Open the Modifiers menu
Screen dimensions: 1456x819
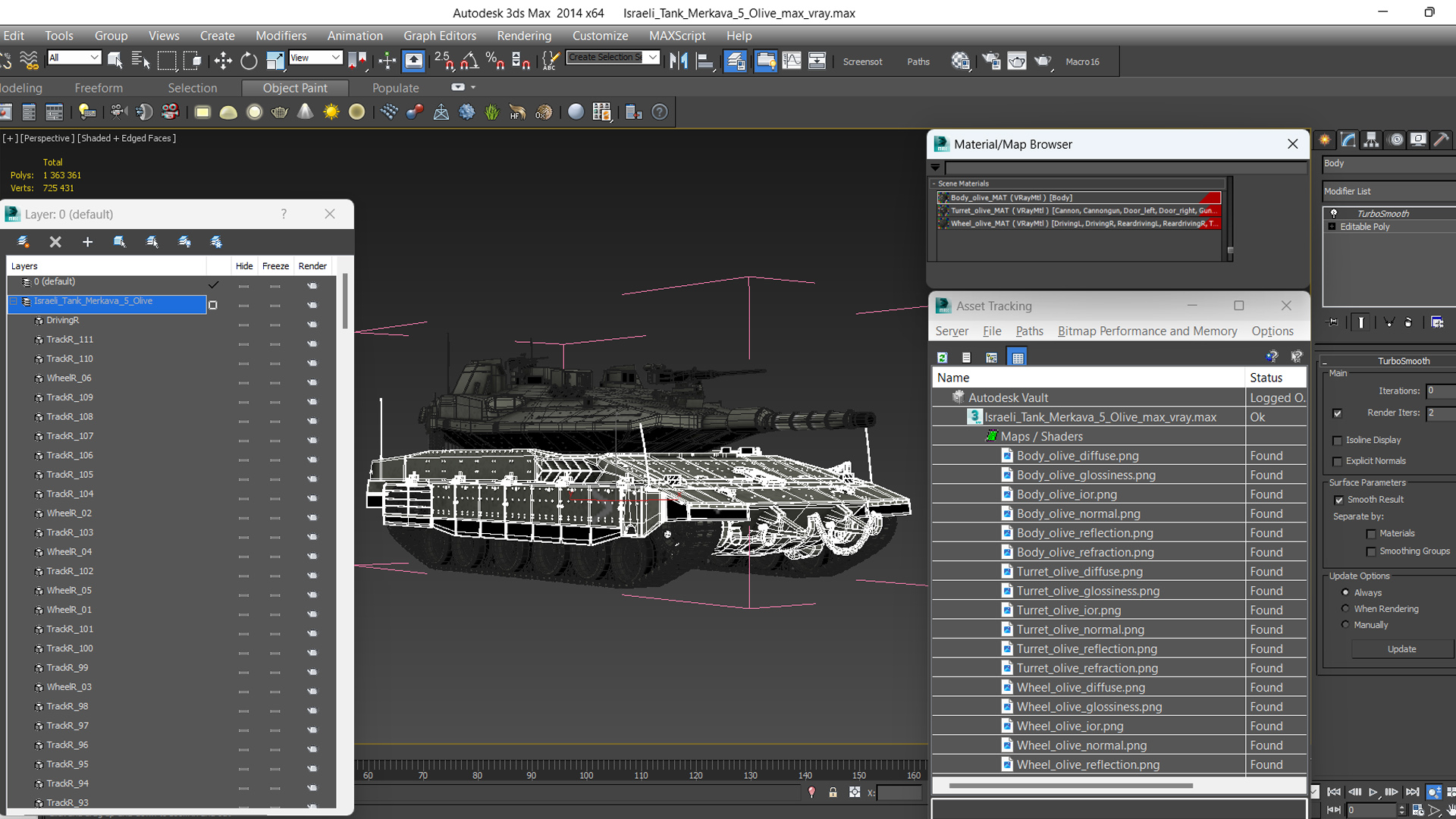281,36
